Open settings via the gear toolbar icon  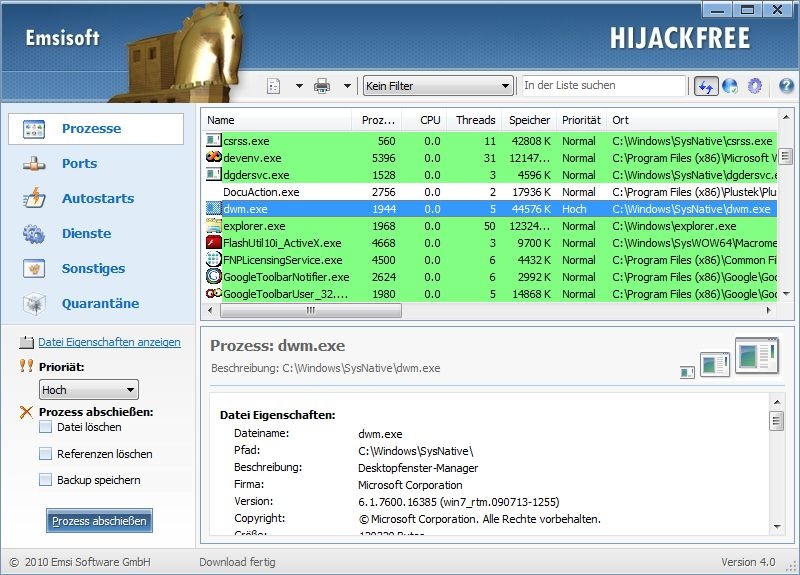click(x=755, y=86)
